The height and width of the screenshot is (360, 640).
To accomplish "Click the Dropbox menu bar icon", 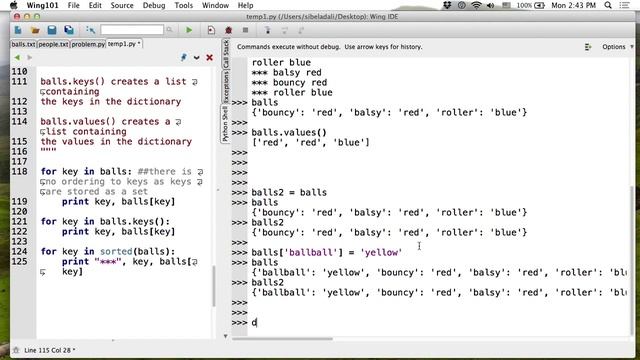I will (x=447, y=5).
